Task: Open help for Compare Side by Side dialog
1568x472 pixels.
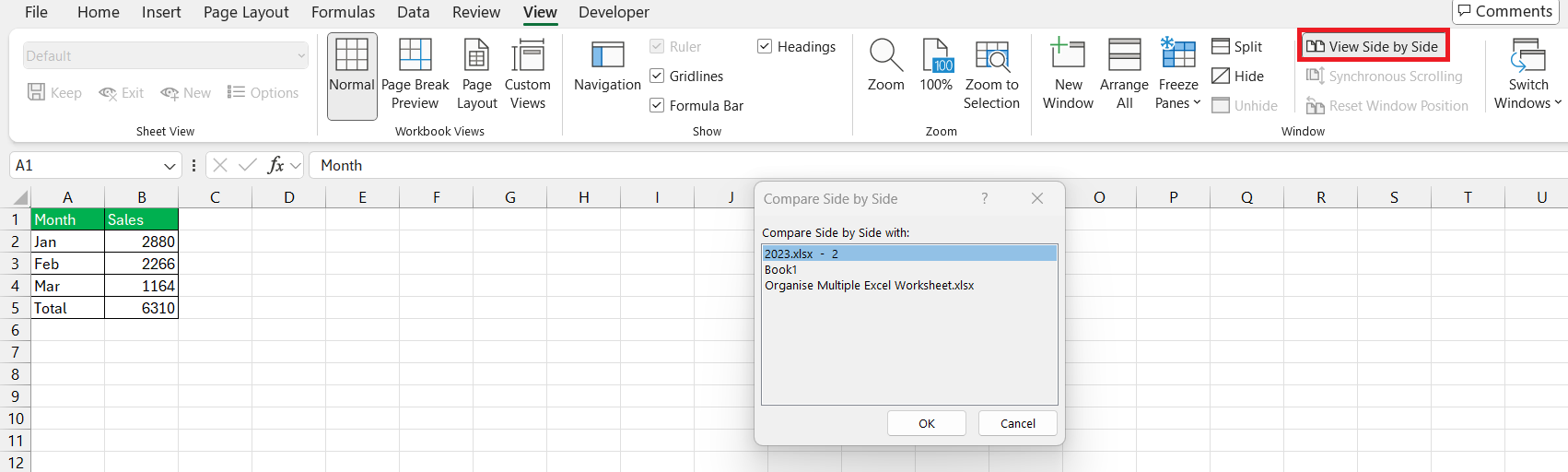Action: (984, 198)
